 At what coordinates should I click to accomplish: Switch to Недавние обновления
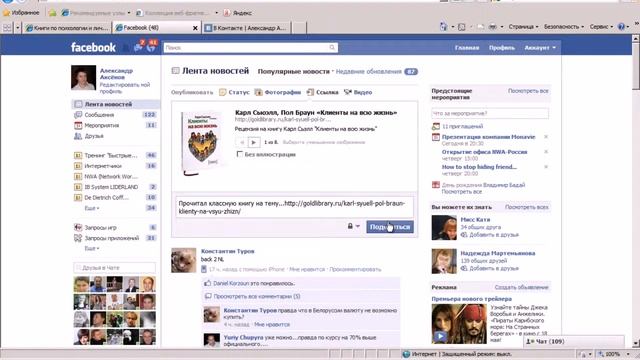point(369,71)
